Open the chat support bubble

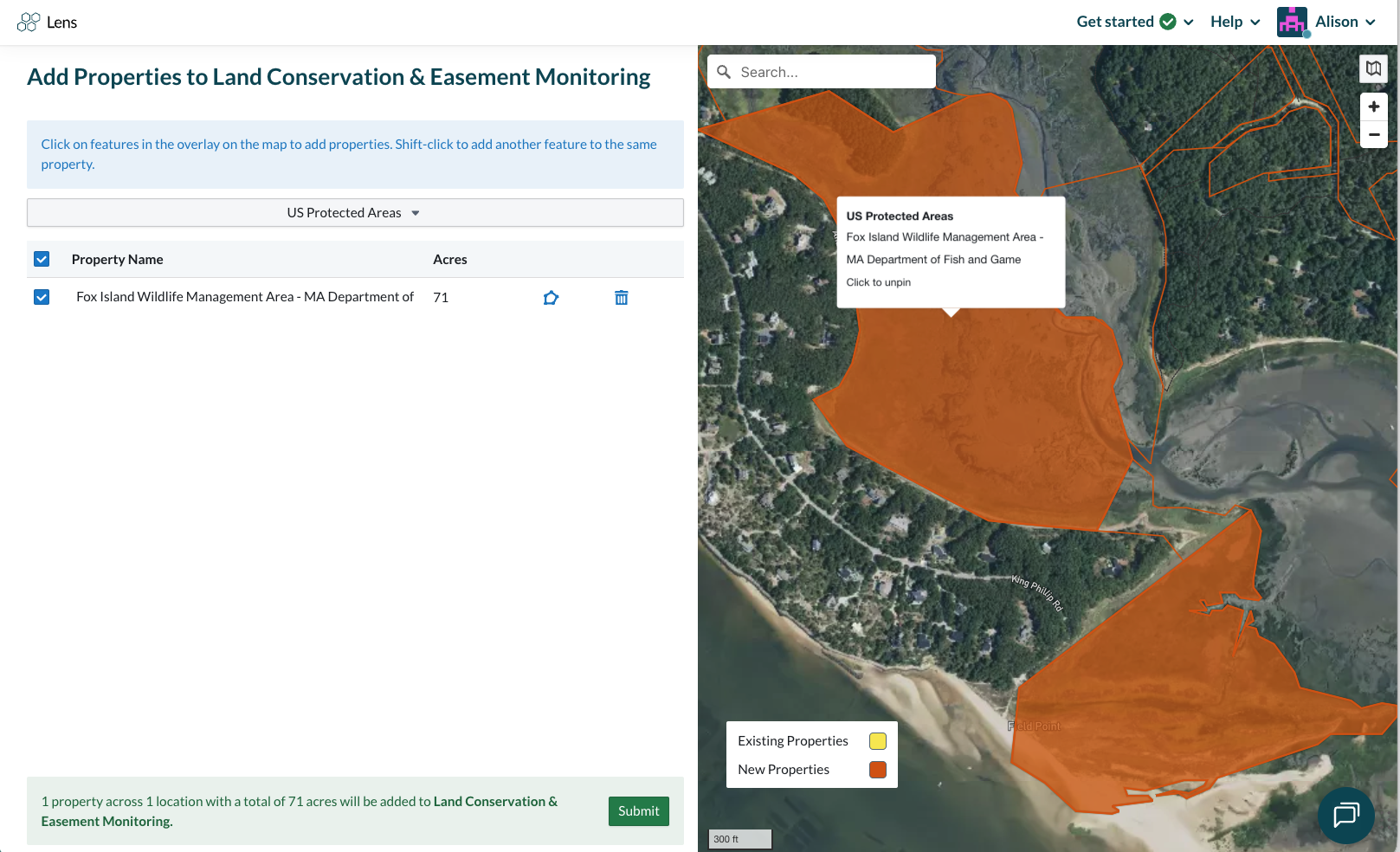[x=1345, y=815]
